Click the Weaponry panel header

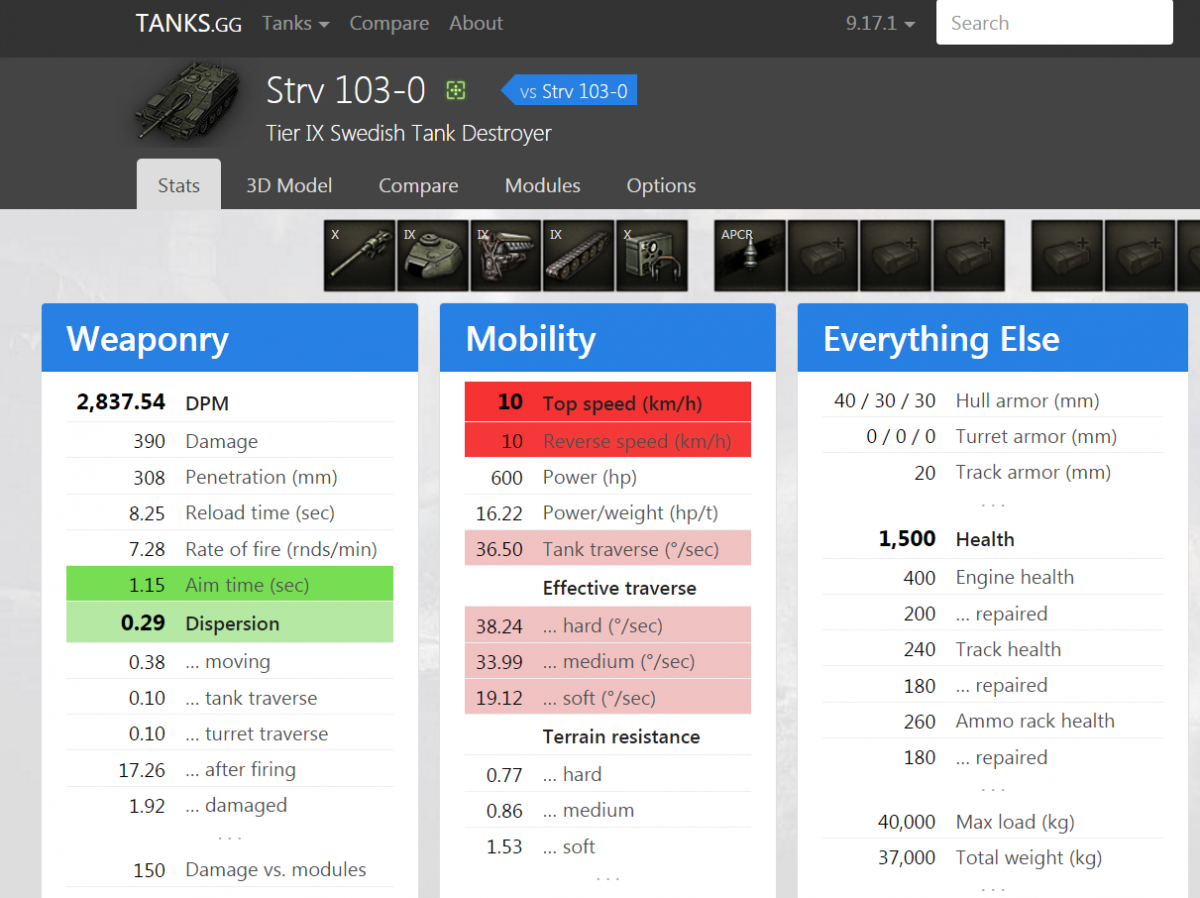click(230, 339)
